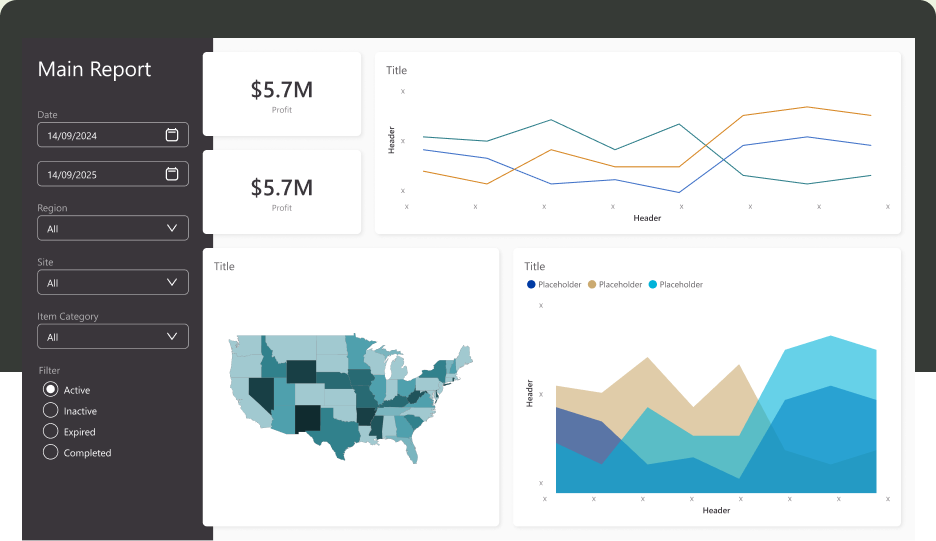Viewport: 936px width, 541px height.
Task: Click the cyan Placeholder legend item
Action: (x=676, y=284)
